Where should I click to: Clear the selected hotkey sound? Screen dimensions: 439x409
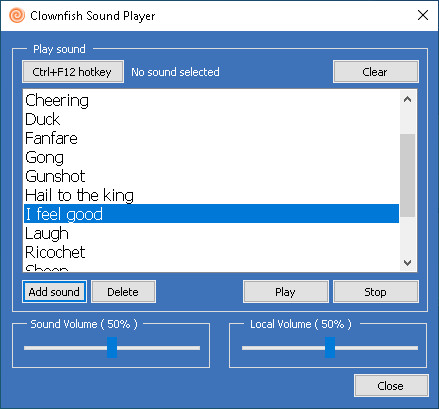pos(375,72)
